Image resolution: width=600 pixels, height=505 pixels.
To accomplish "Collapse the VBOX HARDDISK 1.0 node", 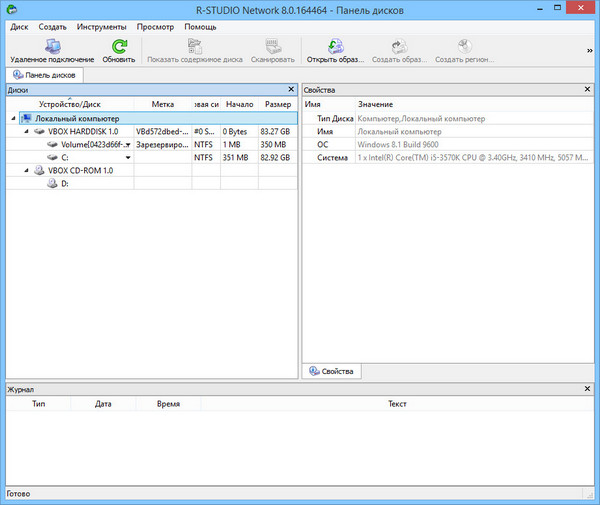I will (x=27, y=131).
